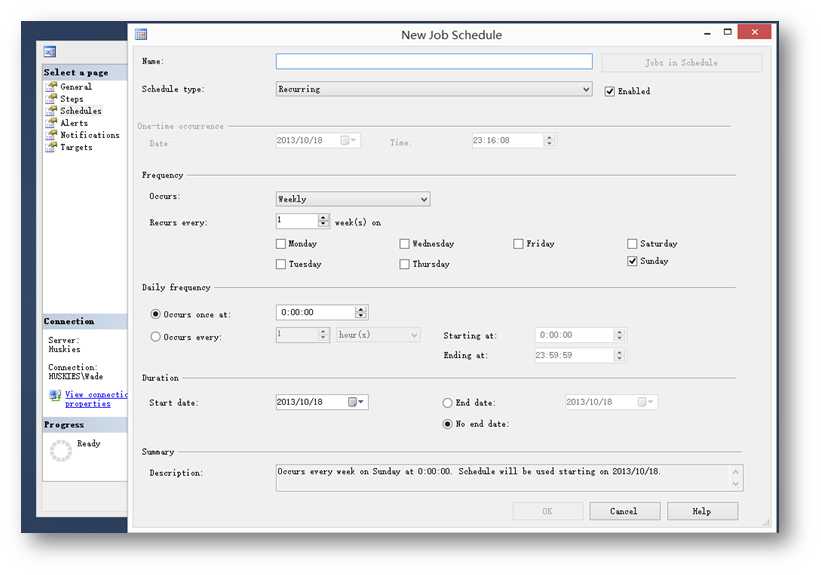Check the Friday checkbox
The image size is (821, 575).
click(x=518, y=244)
